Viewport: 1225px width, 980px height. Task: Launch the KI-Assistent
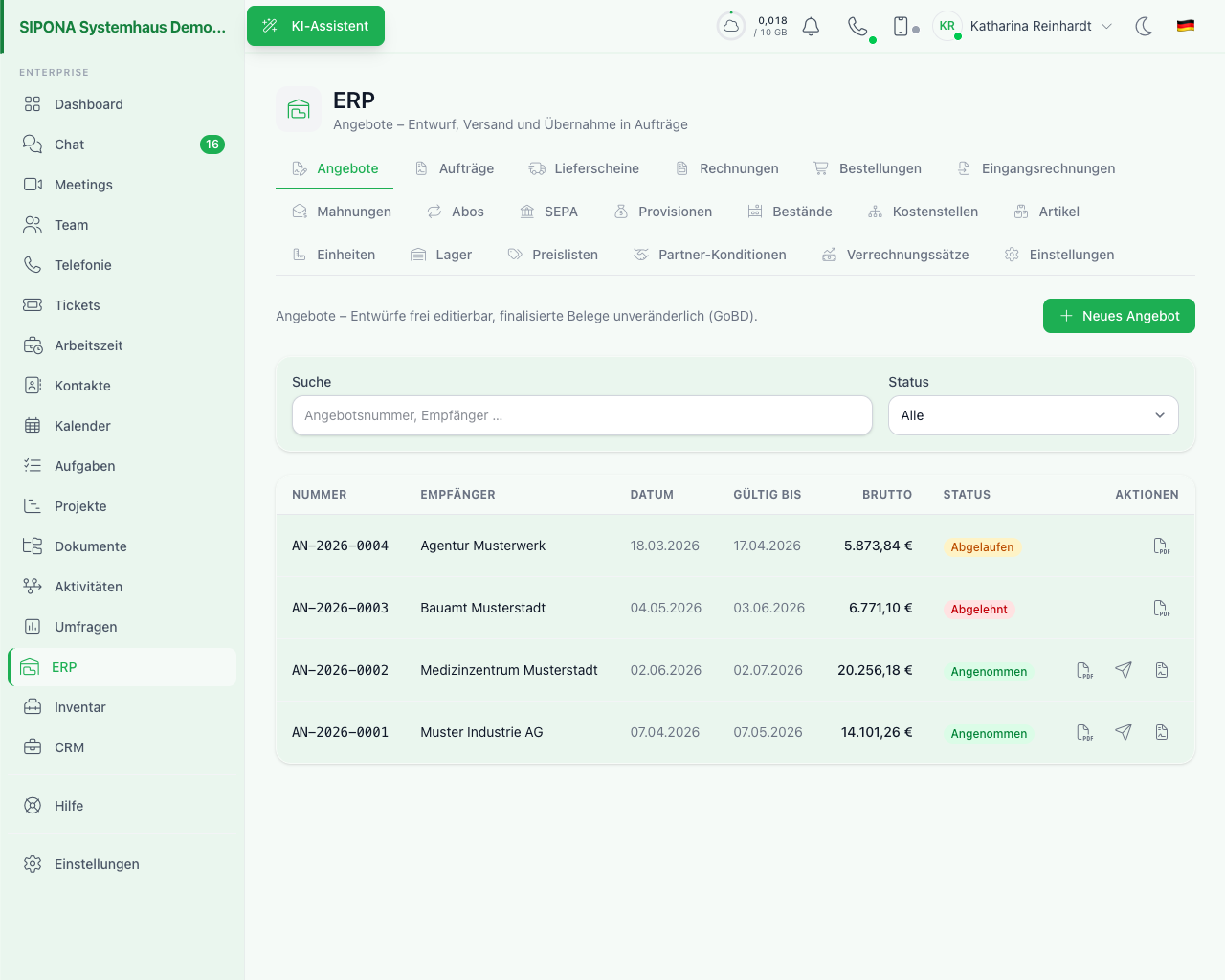[316, 26]
